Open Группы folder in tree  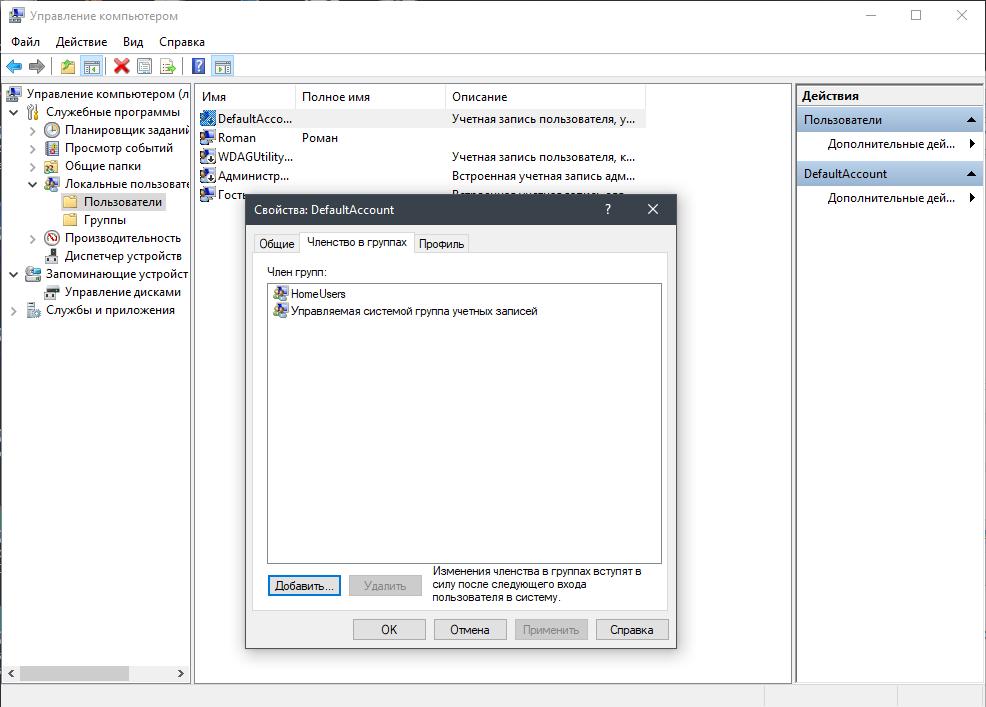click(104, 220)
